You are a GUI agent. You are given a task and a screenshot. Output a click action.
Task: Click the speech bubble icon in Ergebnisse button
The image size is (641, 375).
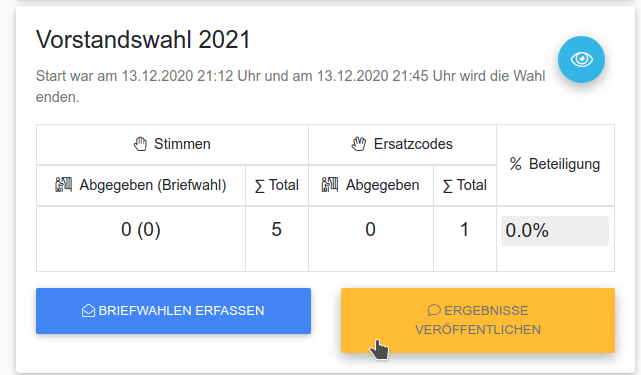point(434,310)
